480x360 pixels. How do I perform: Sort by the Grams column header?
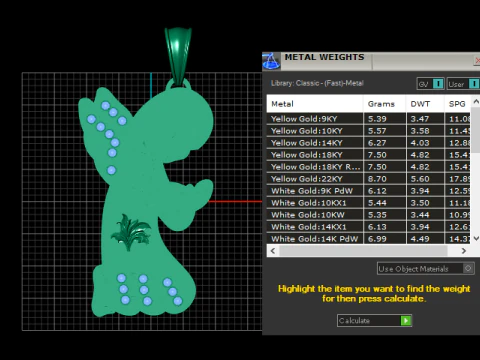(384, 104)
